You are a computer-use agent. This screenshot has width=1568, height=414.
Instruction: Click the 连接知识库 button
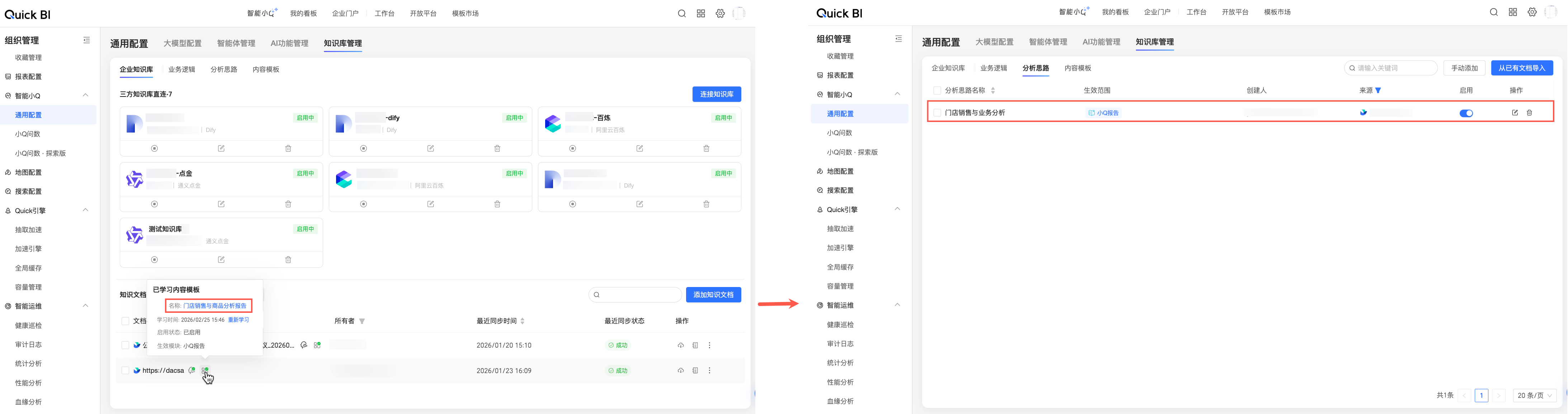(x=717, y=94)
